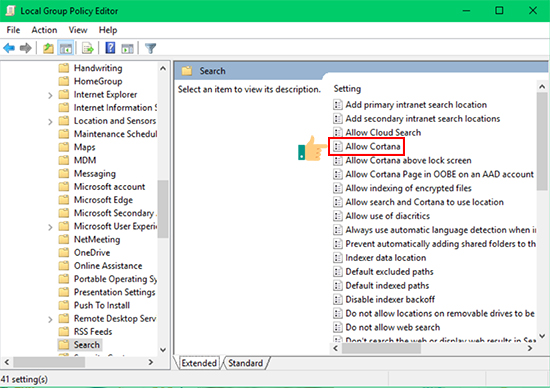Toggle the action pane toolbar icon
The height and width of the screenshot is (388, 550).
click(127, 48)
